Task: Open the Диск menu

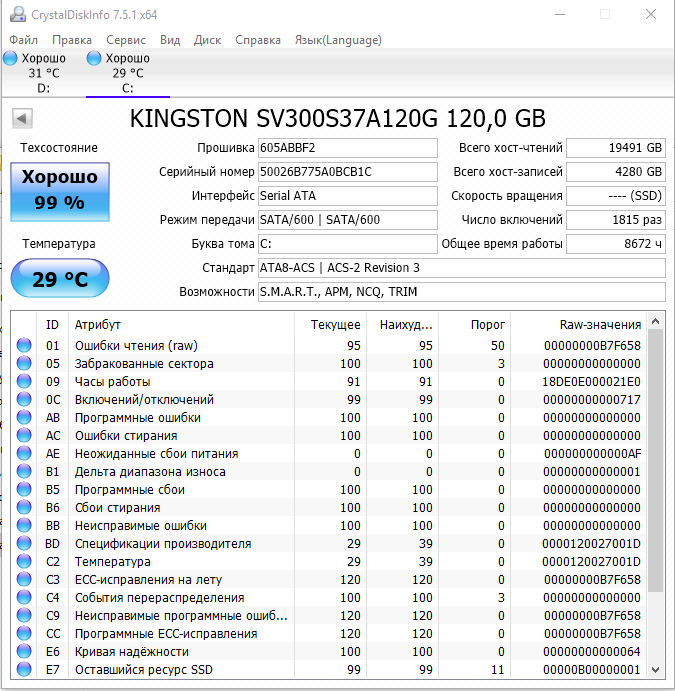Action: tap(208, 40)
